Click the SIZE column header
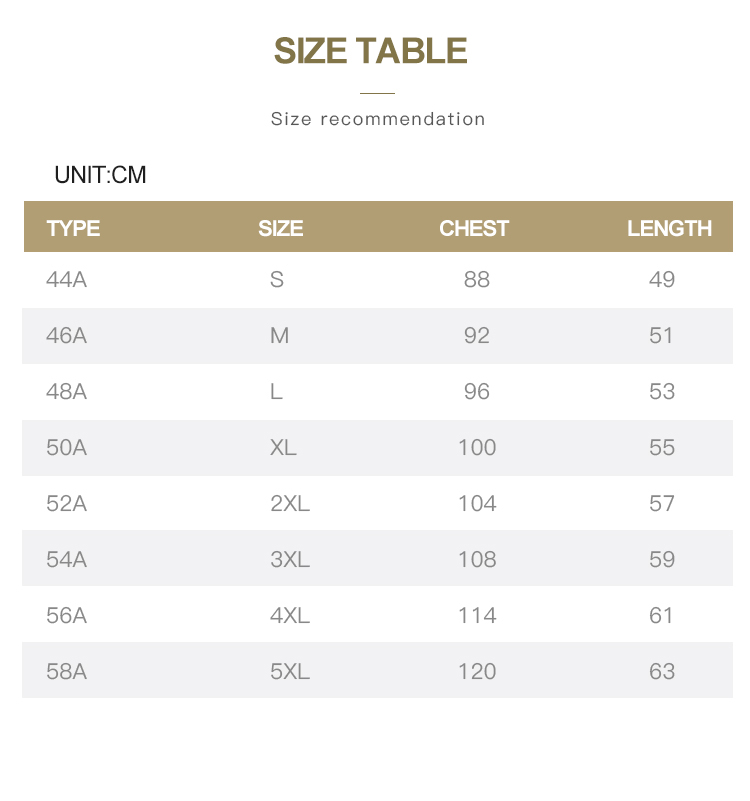 [280, 228]
